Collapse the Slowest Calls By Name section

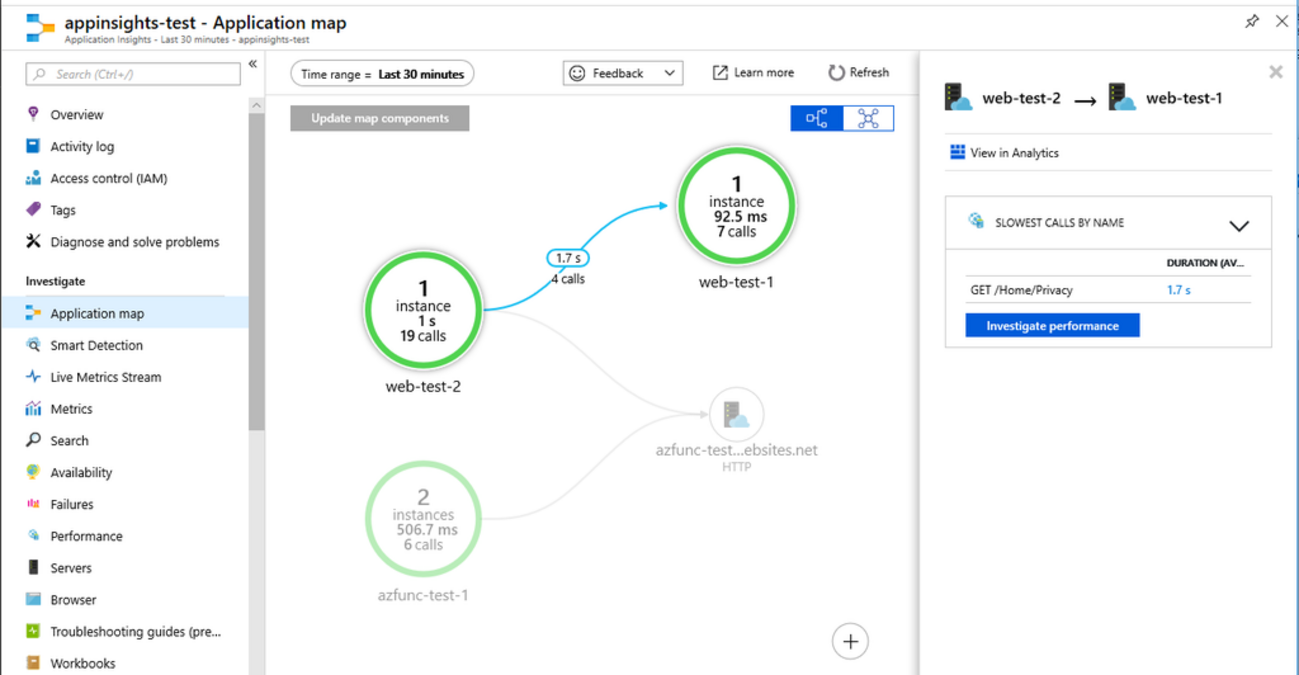point(1238,226)
